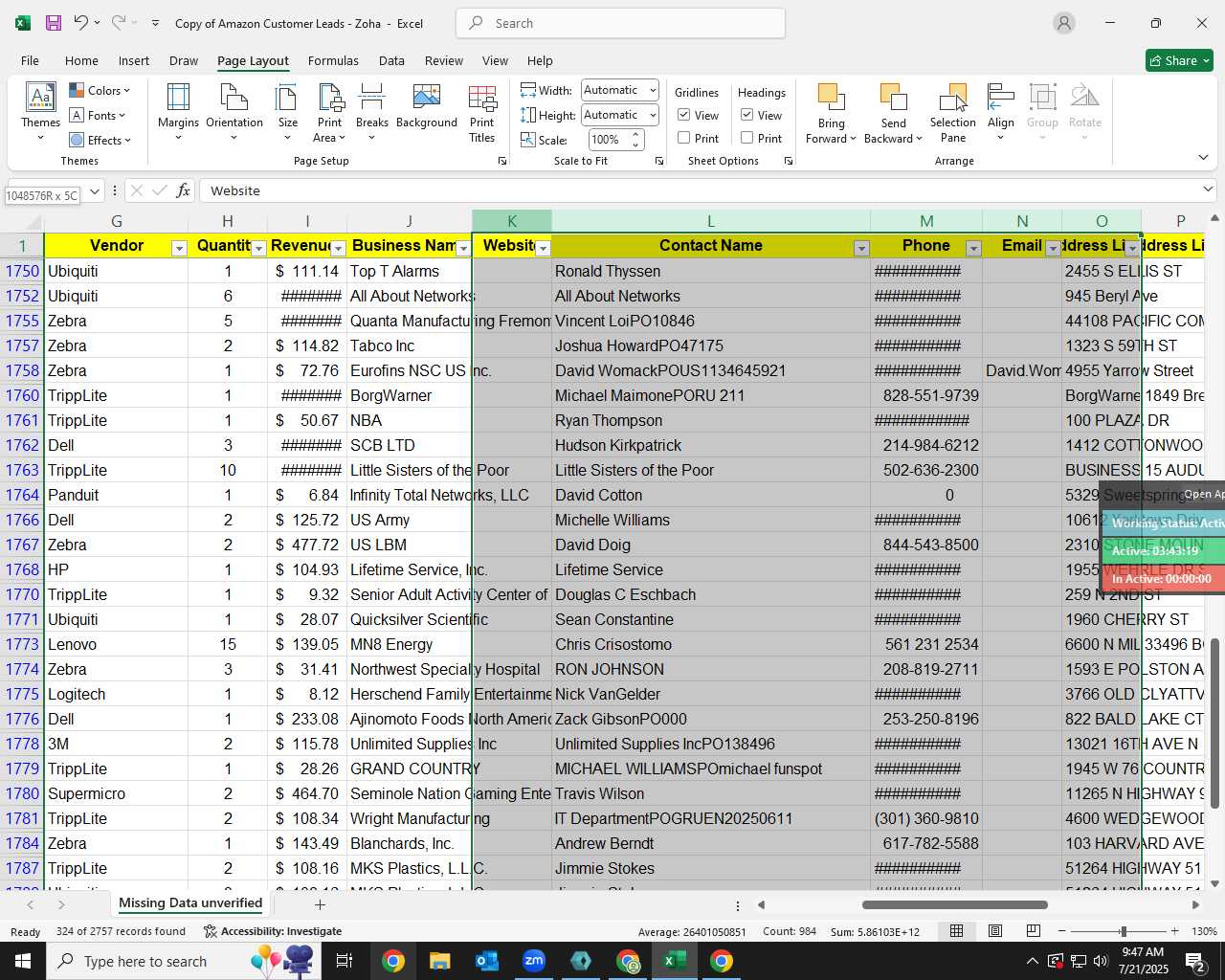Open the Print Titles dialog
Image resolution: width=1225 pixels, height=980 pixels.
coord(482,112)
